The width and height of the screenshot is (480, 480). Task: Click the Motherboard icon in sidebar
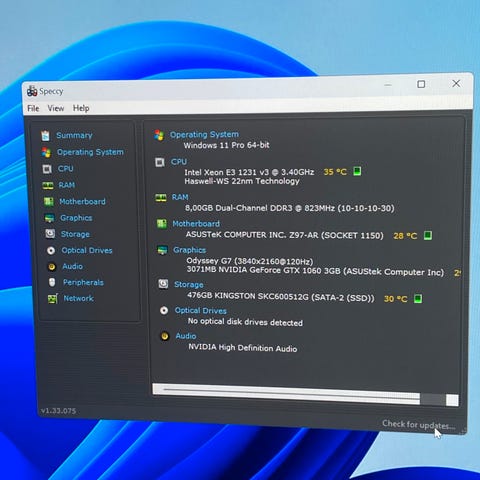pos(49,201)
